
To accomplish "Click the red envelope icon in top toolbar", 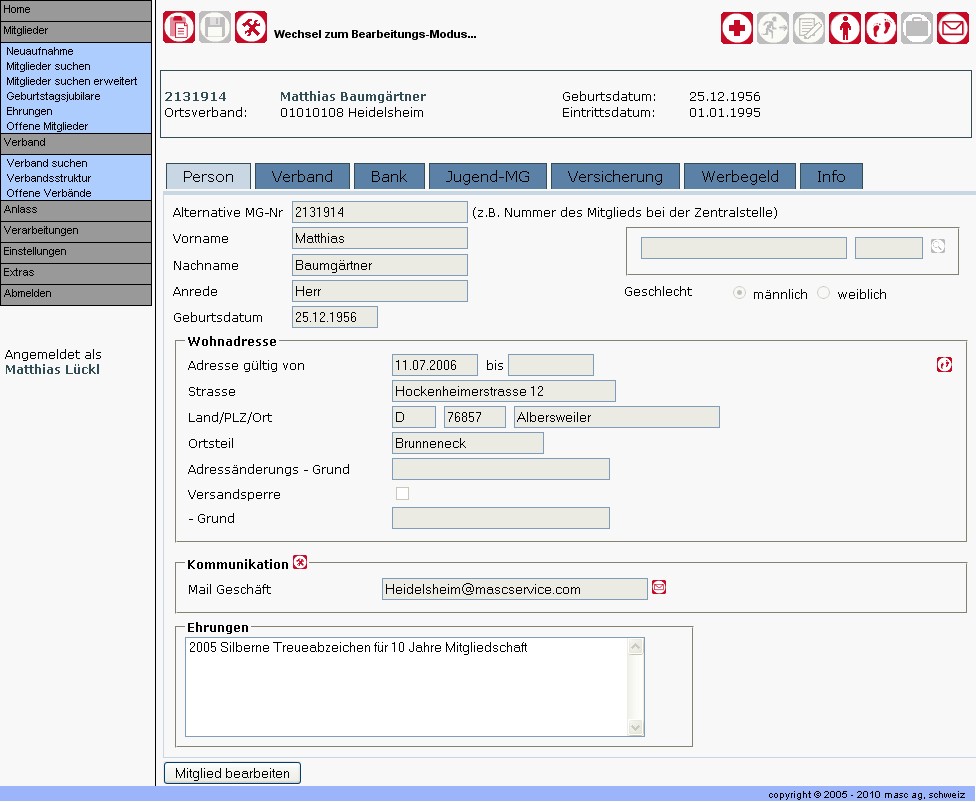I will click(x=953, y=28).
